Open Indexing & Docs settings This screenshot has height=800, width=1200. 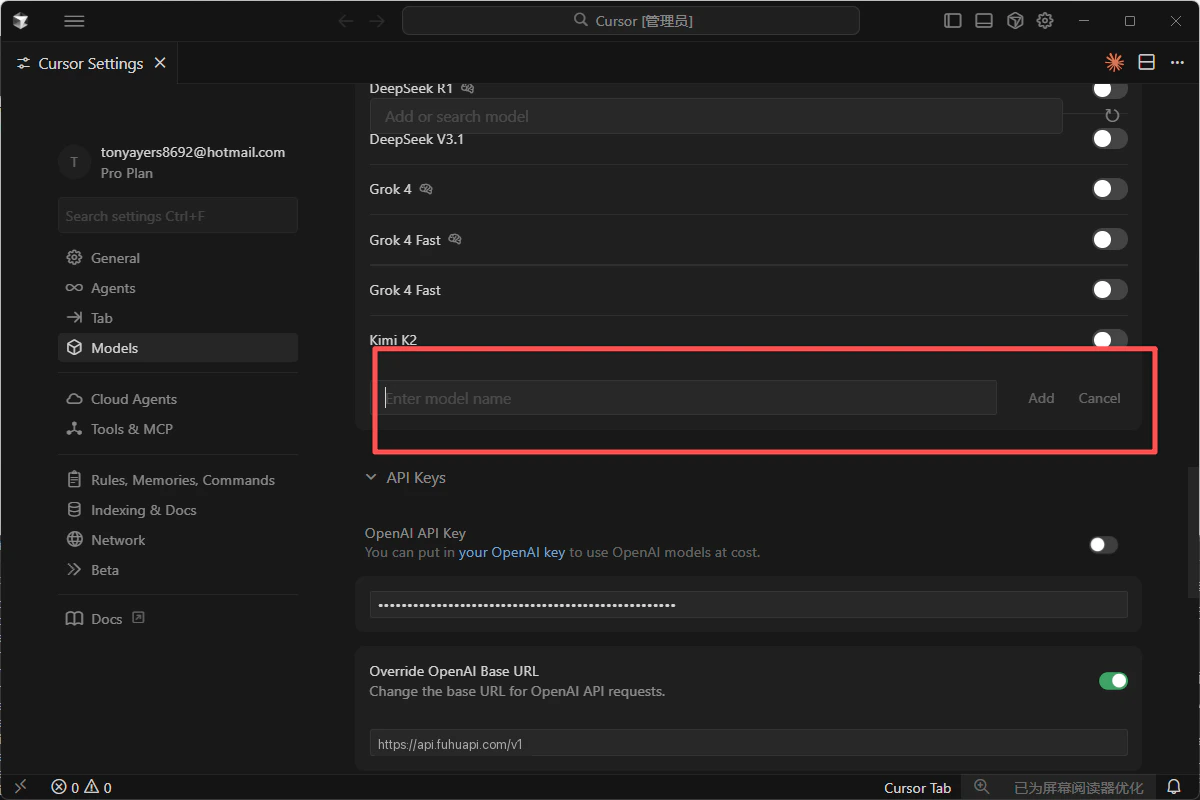[178, 510]
